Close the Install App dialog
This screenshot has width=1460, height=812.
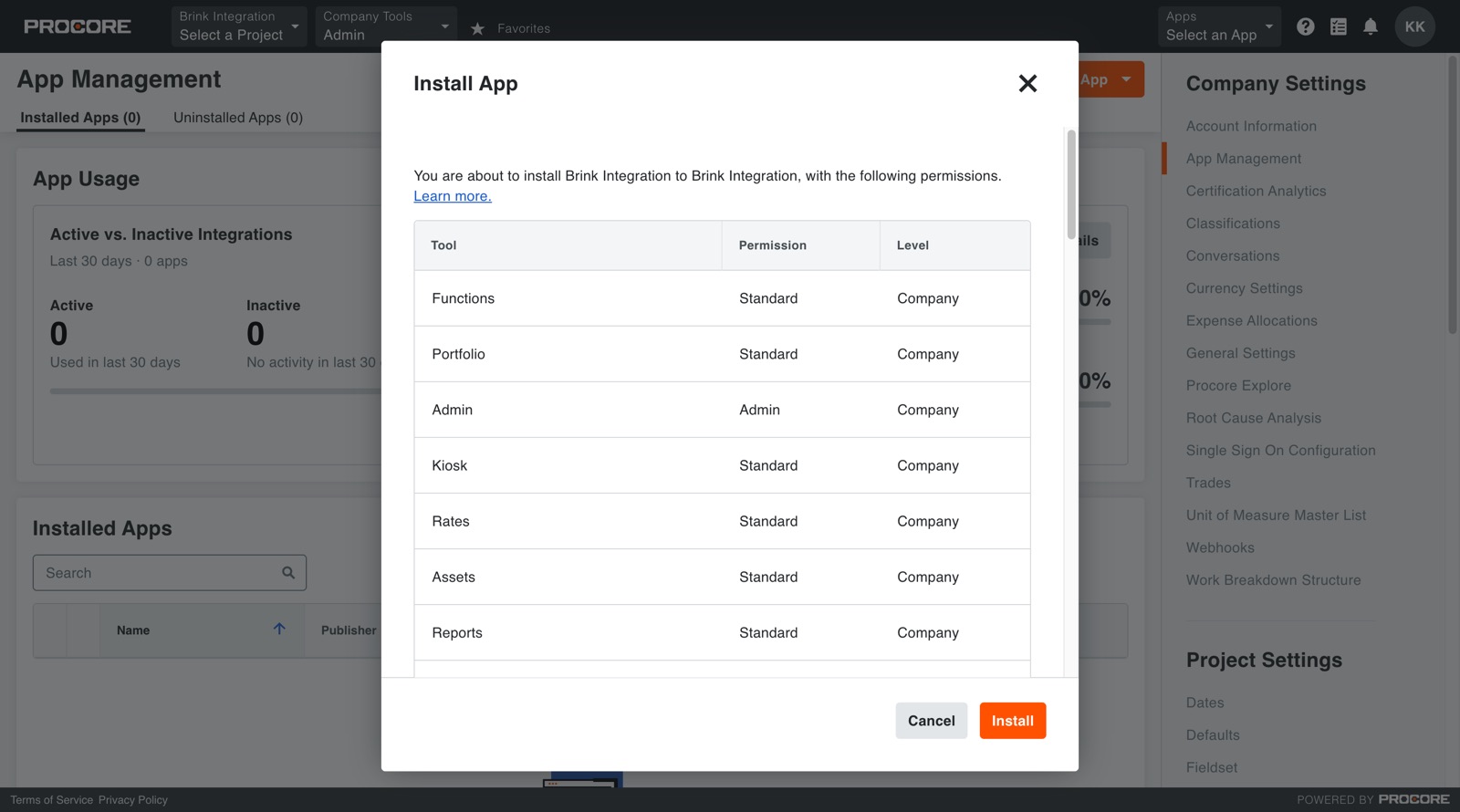(1027, 84)
